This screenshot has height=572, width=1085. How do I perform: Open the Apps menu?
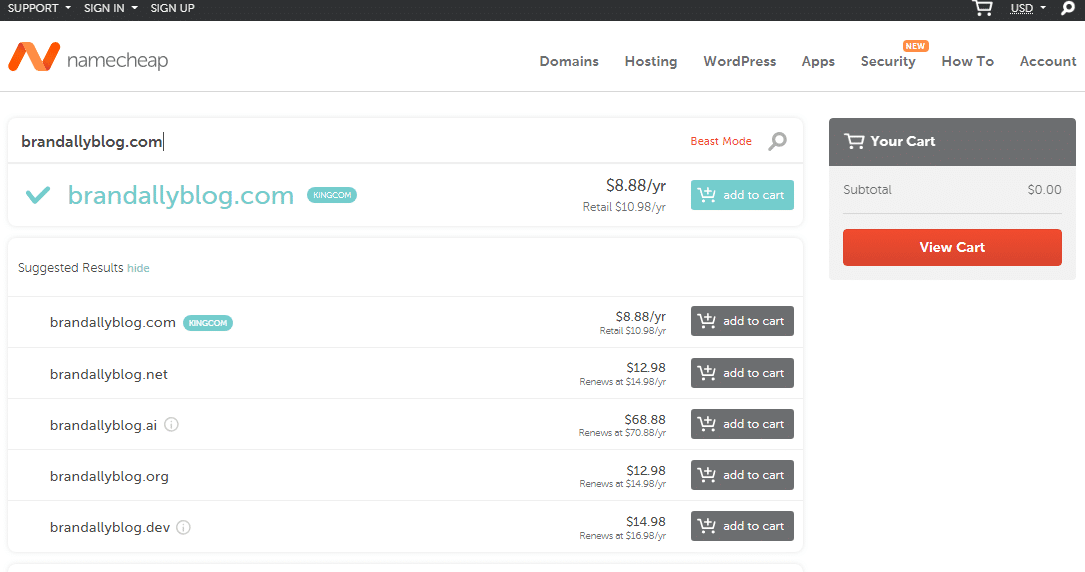pyautogui.click(x=818, y=62)
